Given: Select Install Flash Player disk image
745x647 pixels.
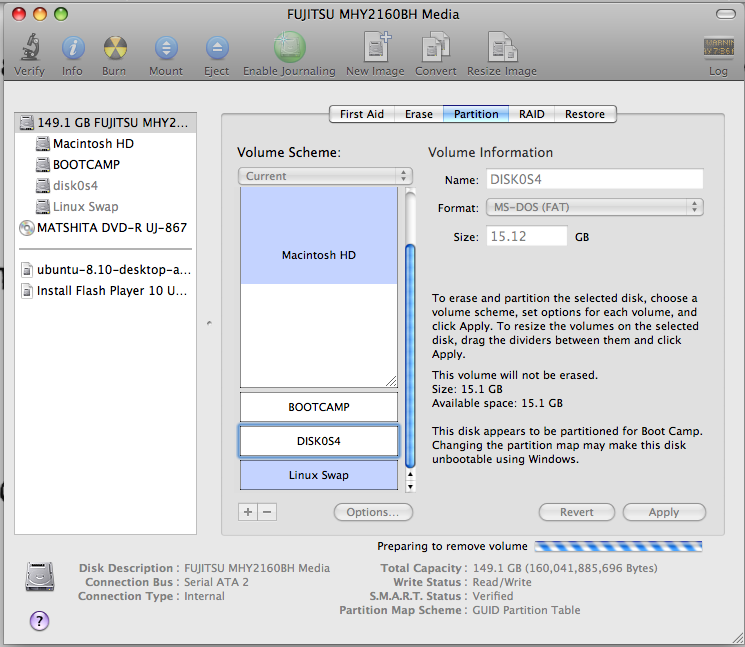Looking at the screenshot, I should point(105,290).
